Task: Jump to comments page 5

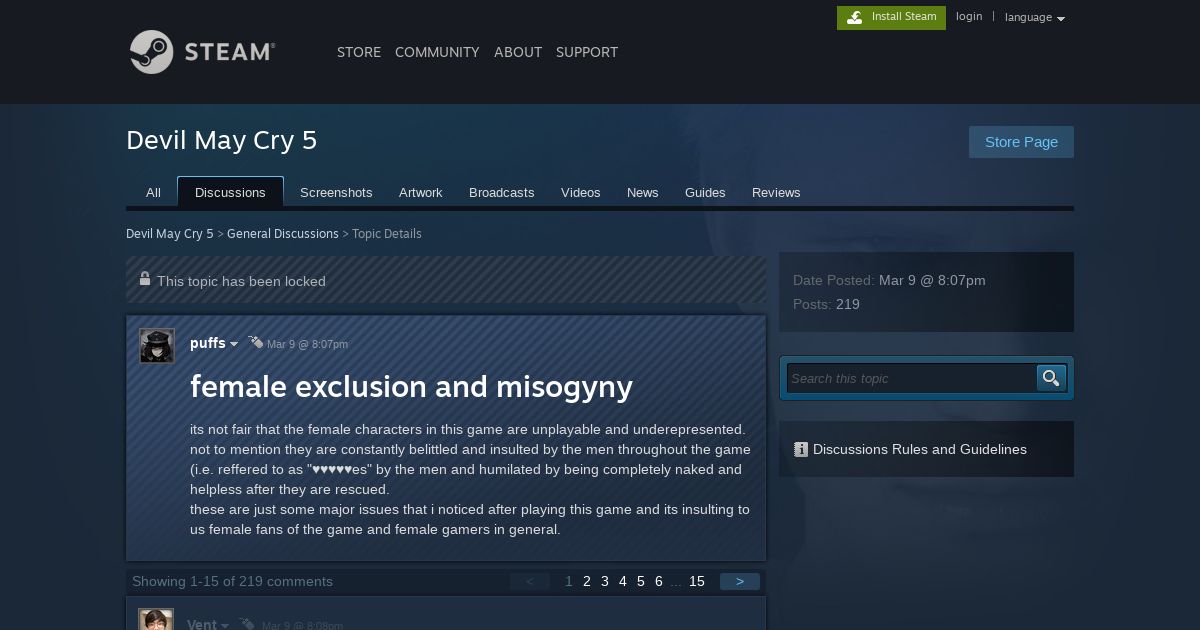Action: point(641,581)
